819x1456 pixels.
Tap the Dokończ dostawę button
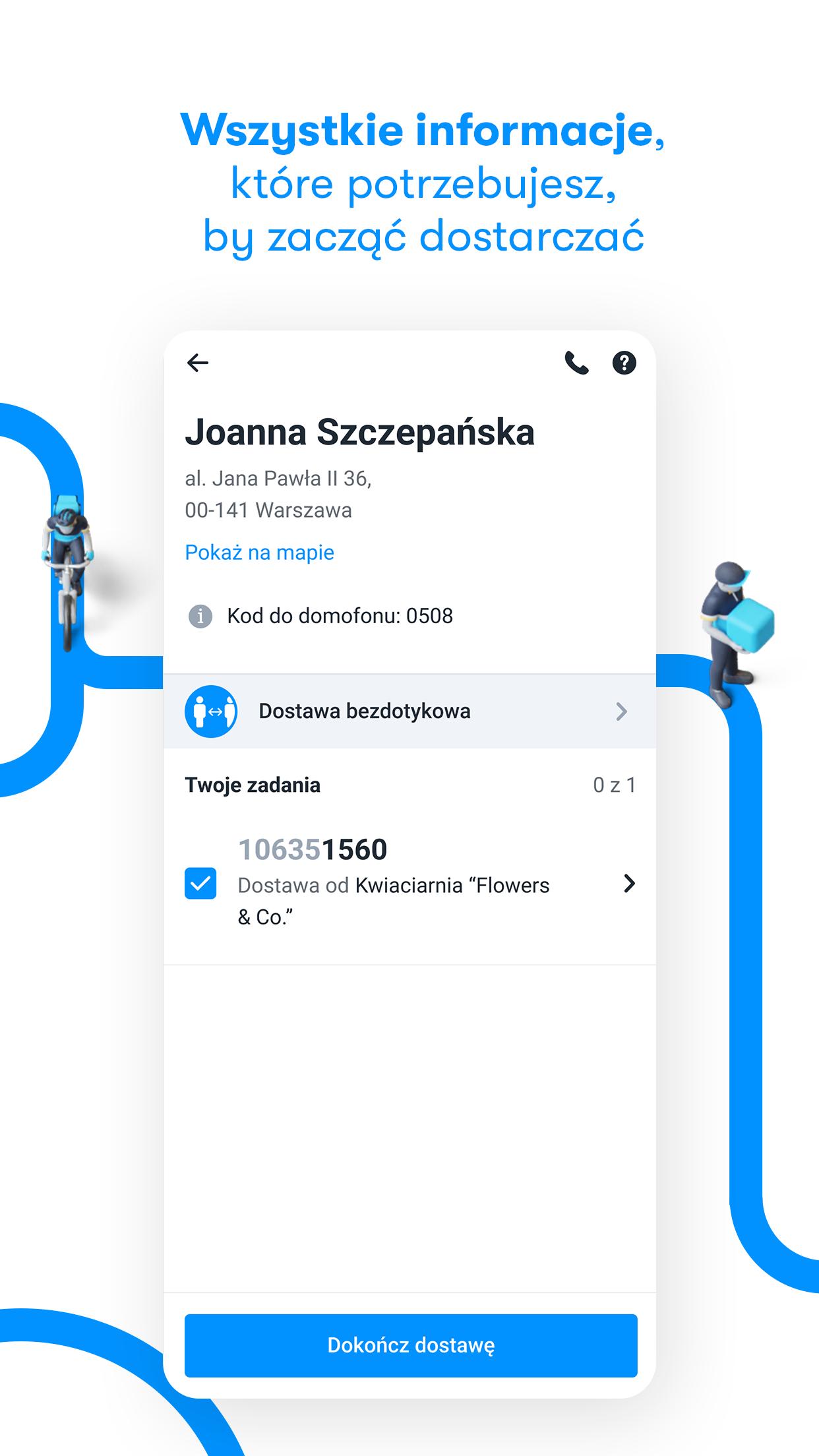click(x=411, y=1345)
